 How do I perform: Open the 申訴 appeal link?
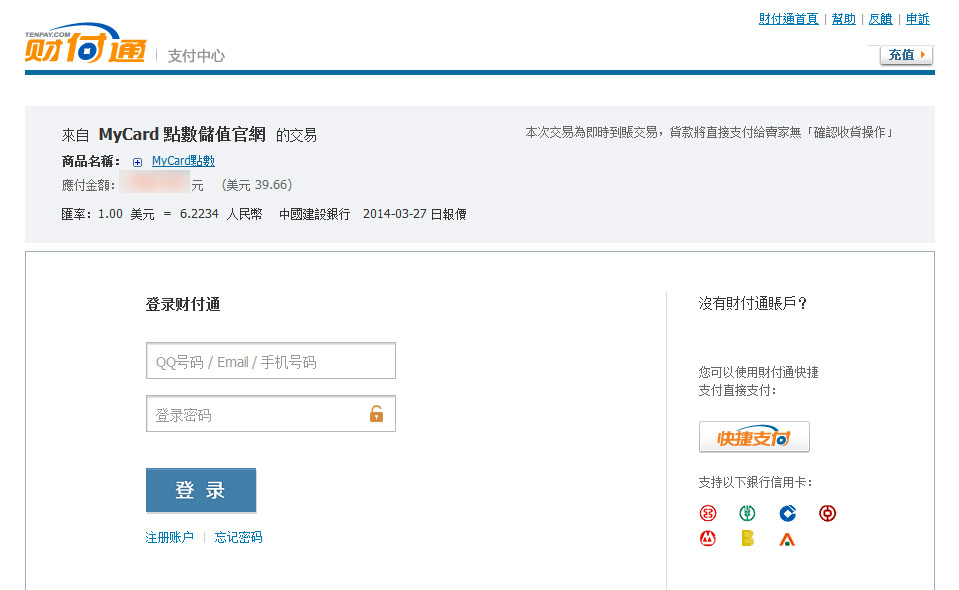click(x=917, y=19)
